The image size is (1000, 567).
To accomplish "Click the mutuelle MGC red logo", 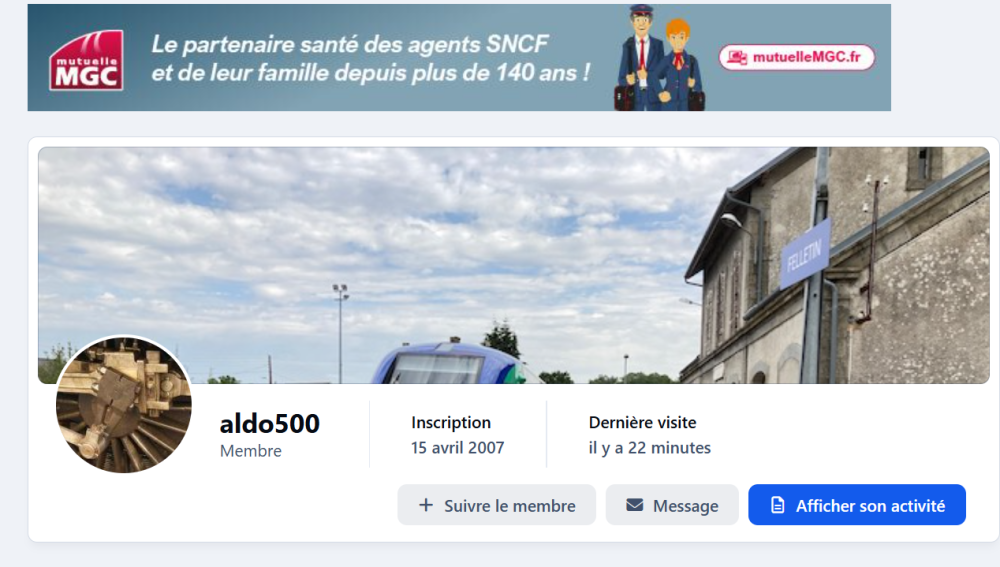I will pyautogui.click(x=86, y=60).
